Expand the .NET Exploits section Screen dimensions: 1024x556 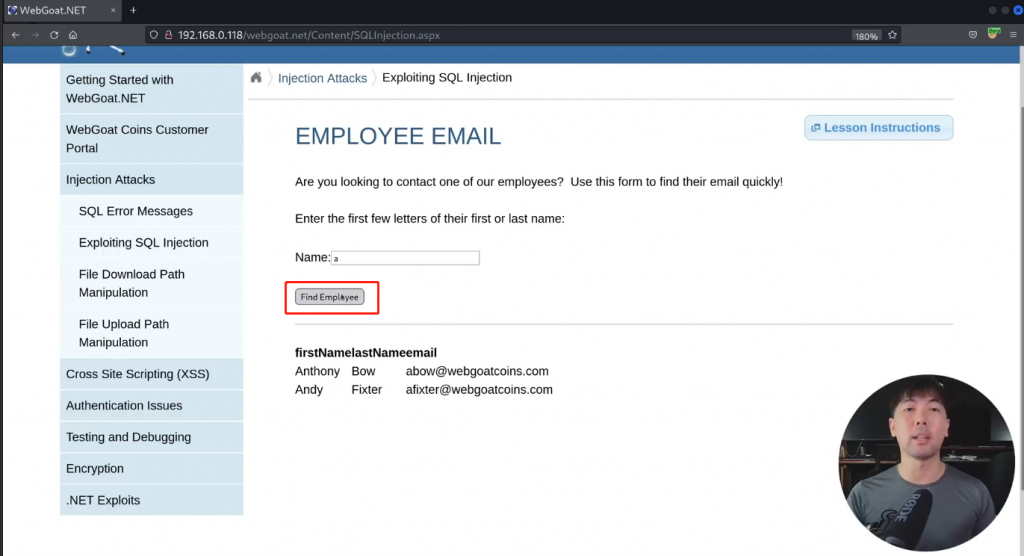tap(152, 500)
